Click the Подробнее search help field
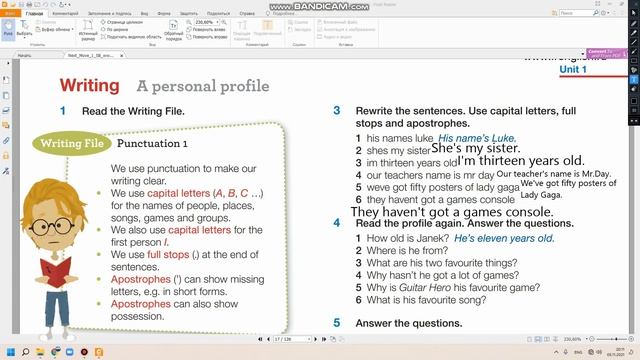 point(280,13)
